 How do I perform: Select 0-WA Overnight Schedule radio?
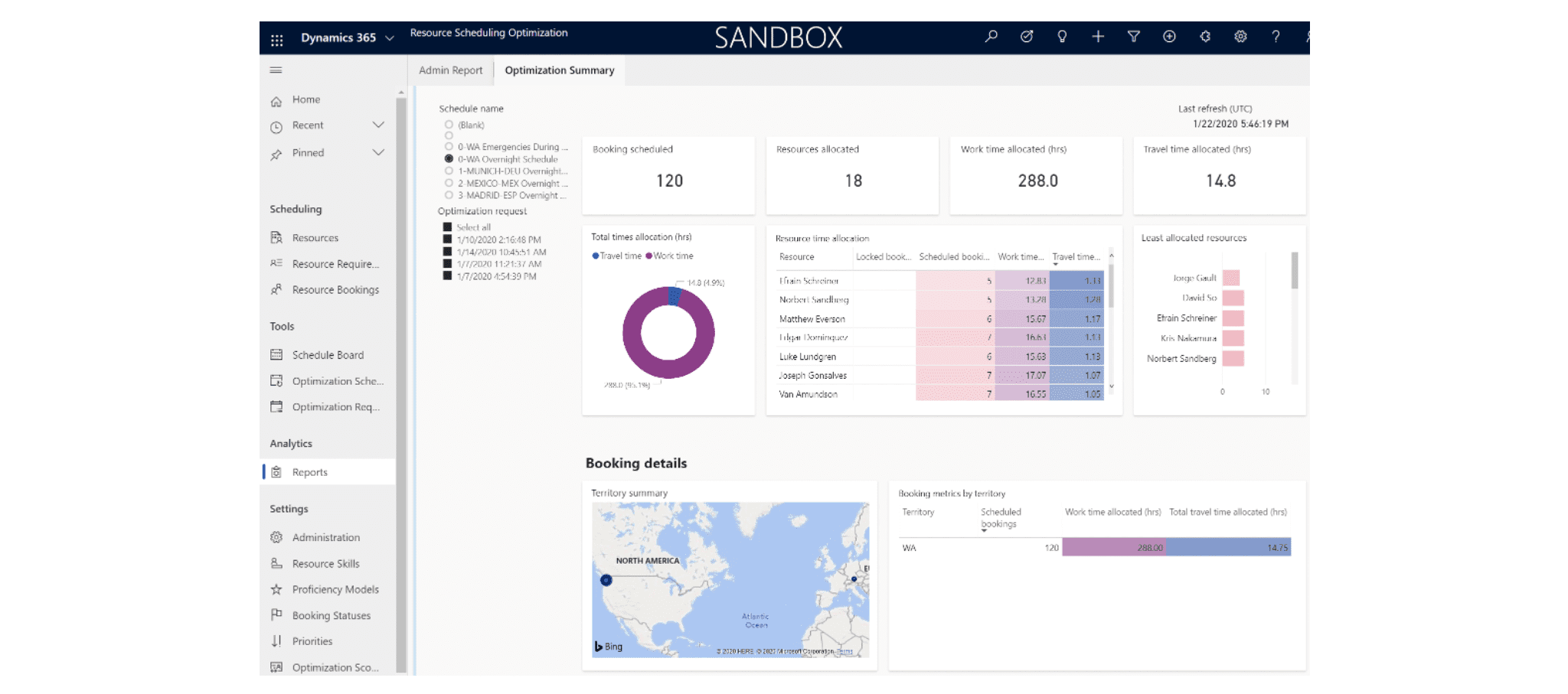[449, 159]
